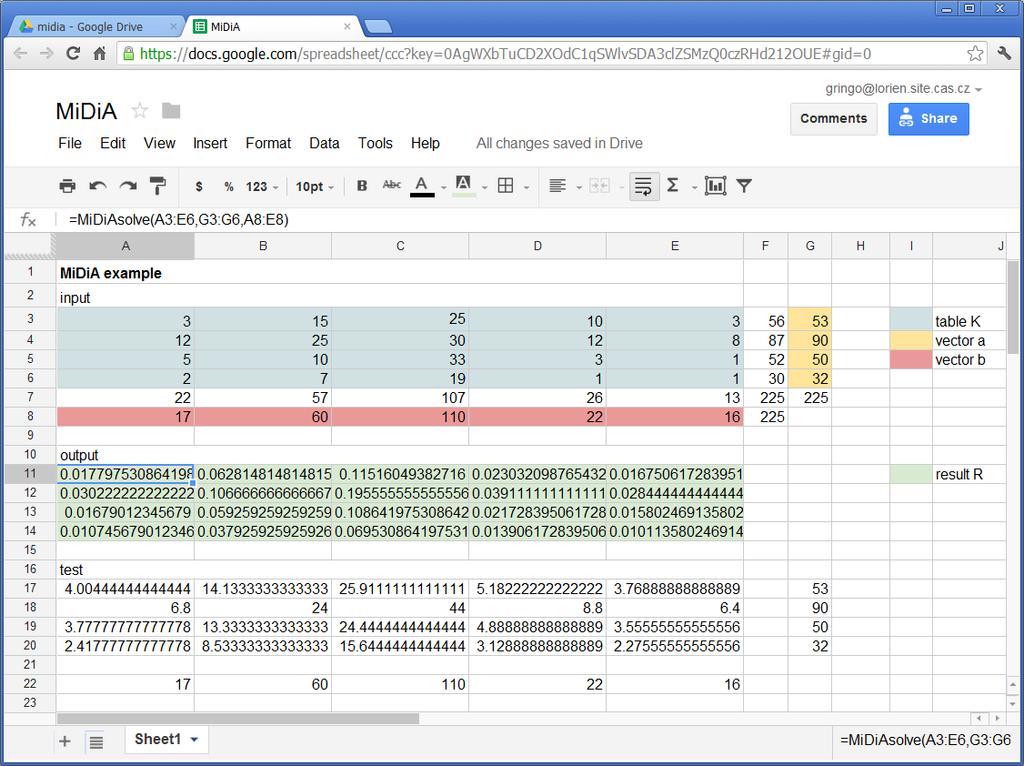Toggle strikethrough formatting
Screen dimensions: 1024x766
(x=391, y=185)
